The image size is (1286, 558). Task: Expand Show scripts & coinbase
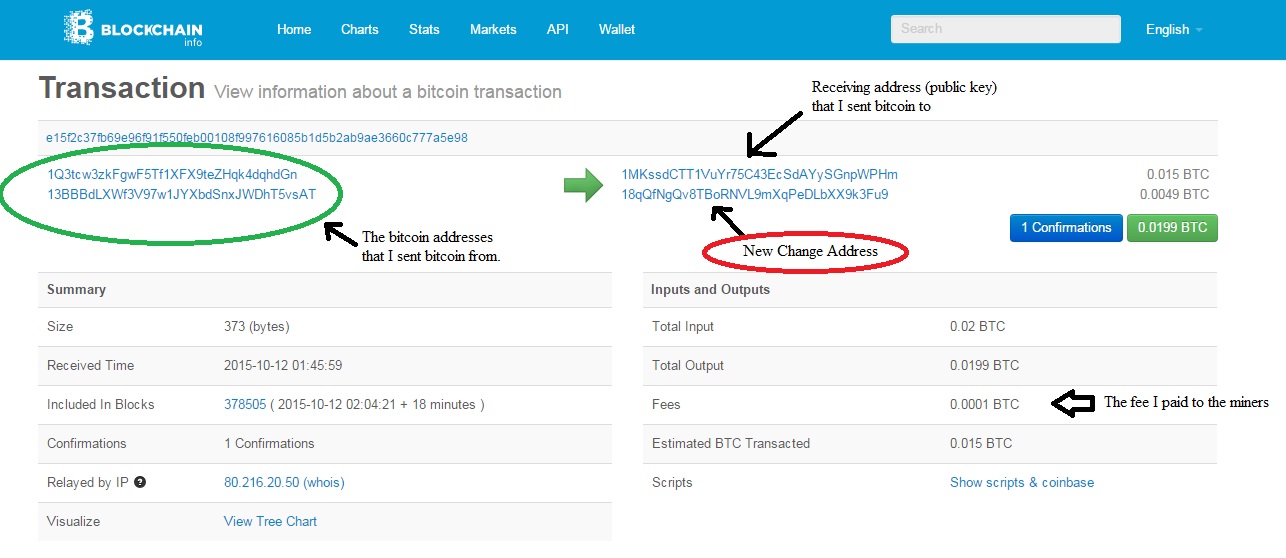click(1021, 482)
